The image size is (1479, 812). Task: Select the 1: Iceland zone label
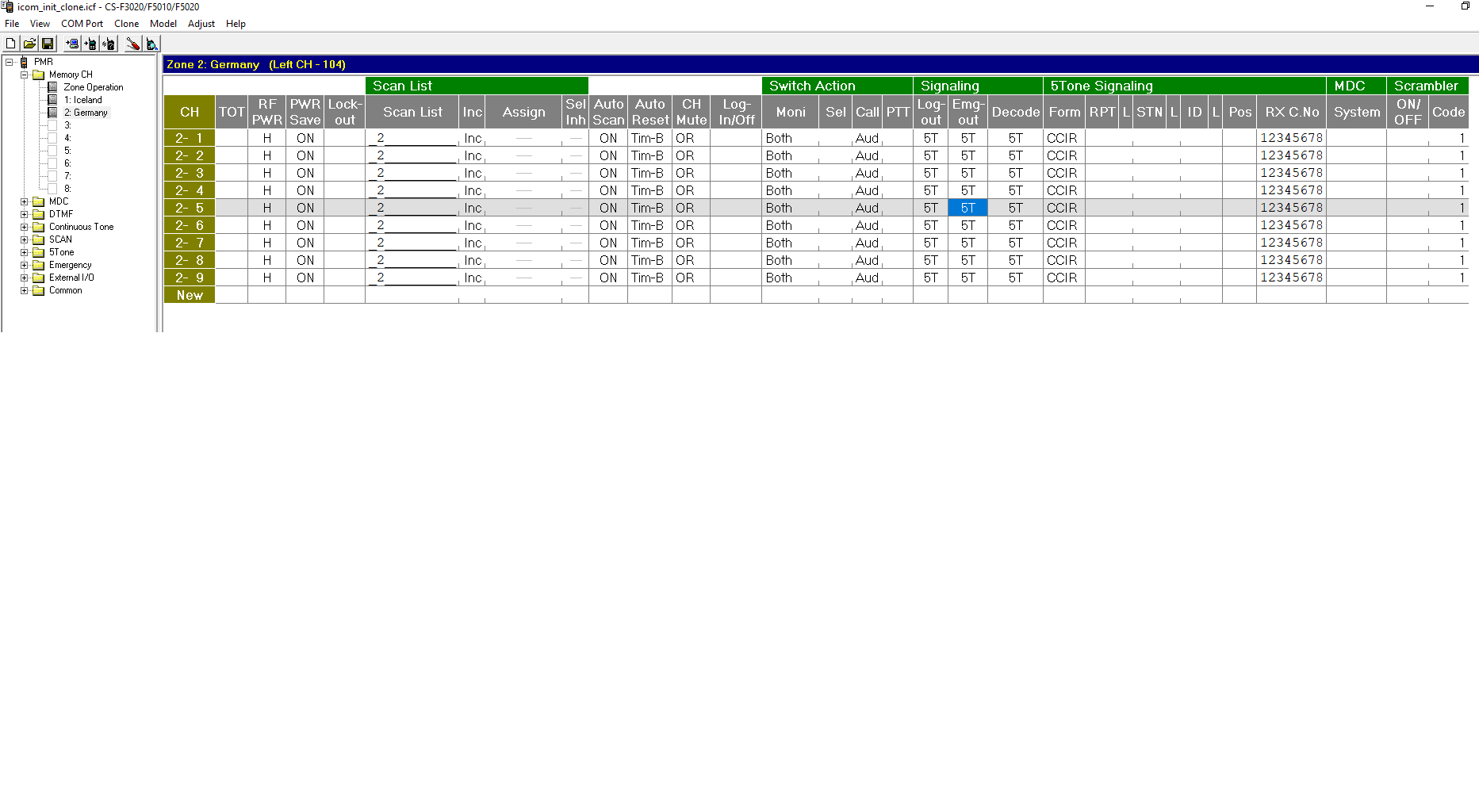83,100
